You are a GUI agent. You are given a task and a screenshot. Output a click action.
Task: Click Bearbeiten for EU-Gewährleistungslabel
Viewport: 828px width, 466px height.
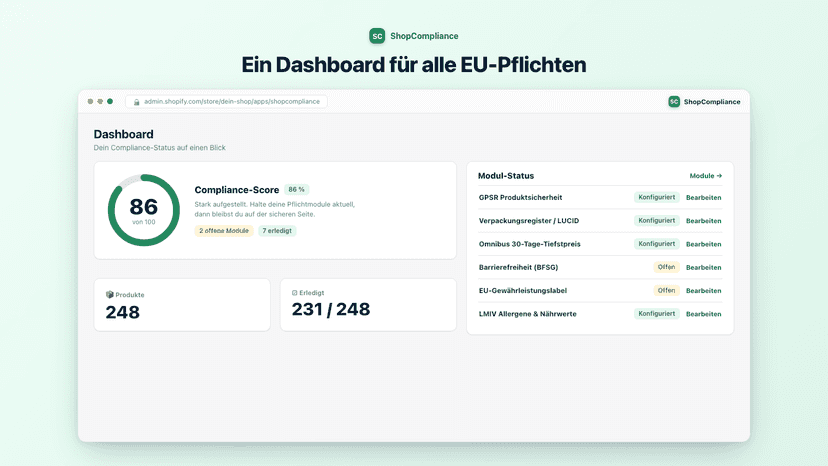(703, 291)
